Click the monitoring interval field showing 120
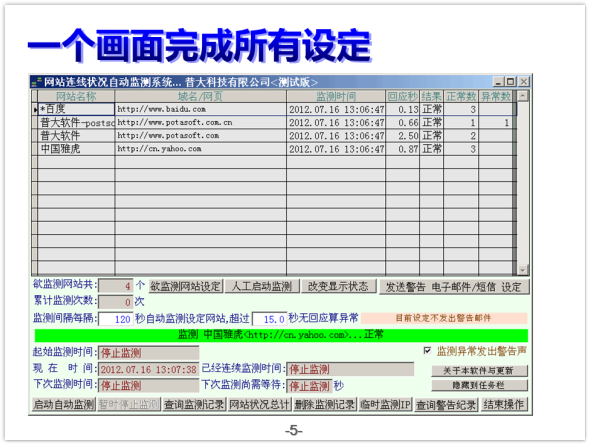590x445 pixels. coord(116,319)
